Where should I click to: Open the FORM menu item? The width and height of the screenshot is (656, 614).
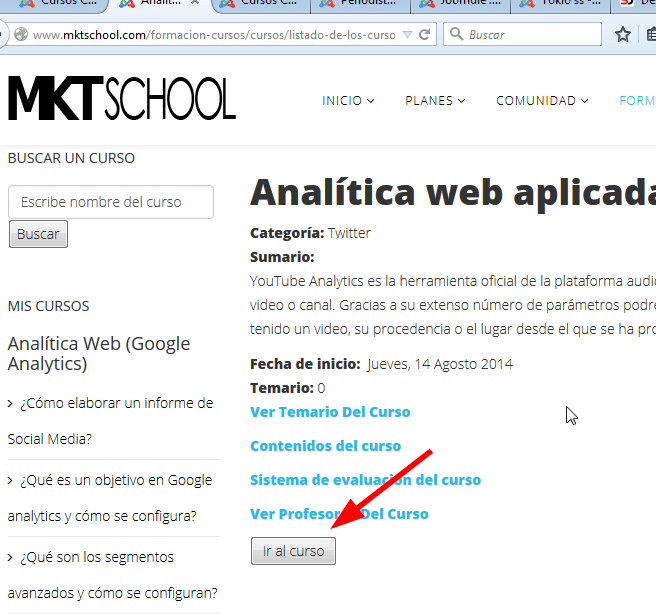pos(637,101)
